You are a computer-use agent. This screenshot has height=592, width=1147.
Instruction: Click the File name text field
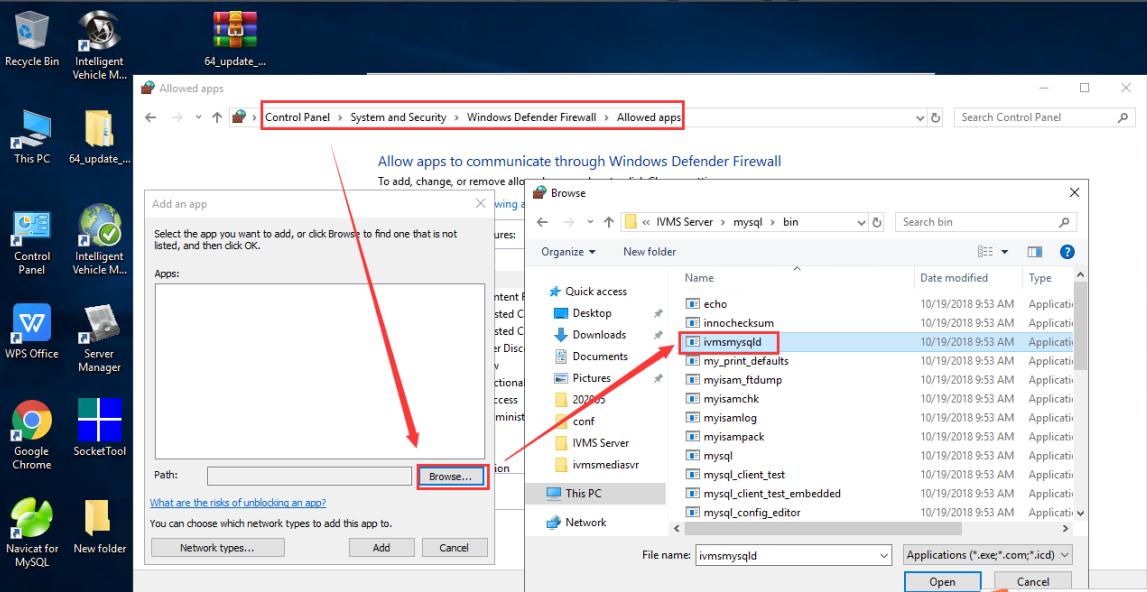[x=787, y=555]
